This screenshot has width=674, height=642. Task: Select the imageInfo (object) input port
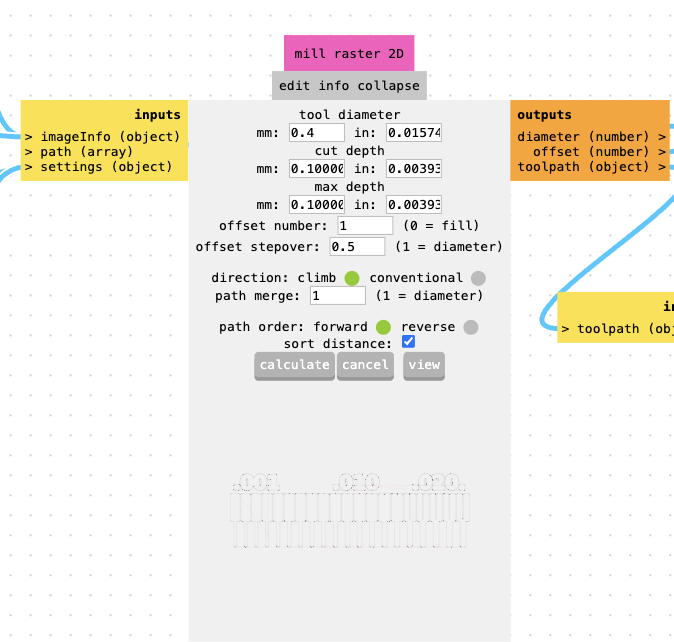(x=103, y=137)
